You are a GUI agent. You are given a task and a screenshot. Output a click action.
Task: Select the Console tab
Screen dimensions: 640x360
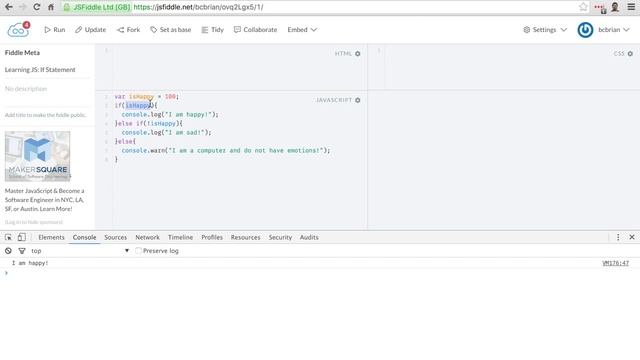tap(84, 237)
